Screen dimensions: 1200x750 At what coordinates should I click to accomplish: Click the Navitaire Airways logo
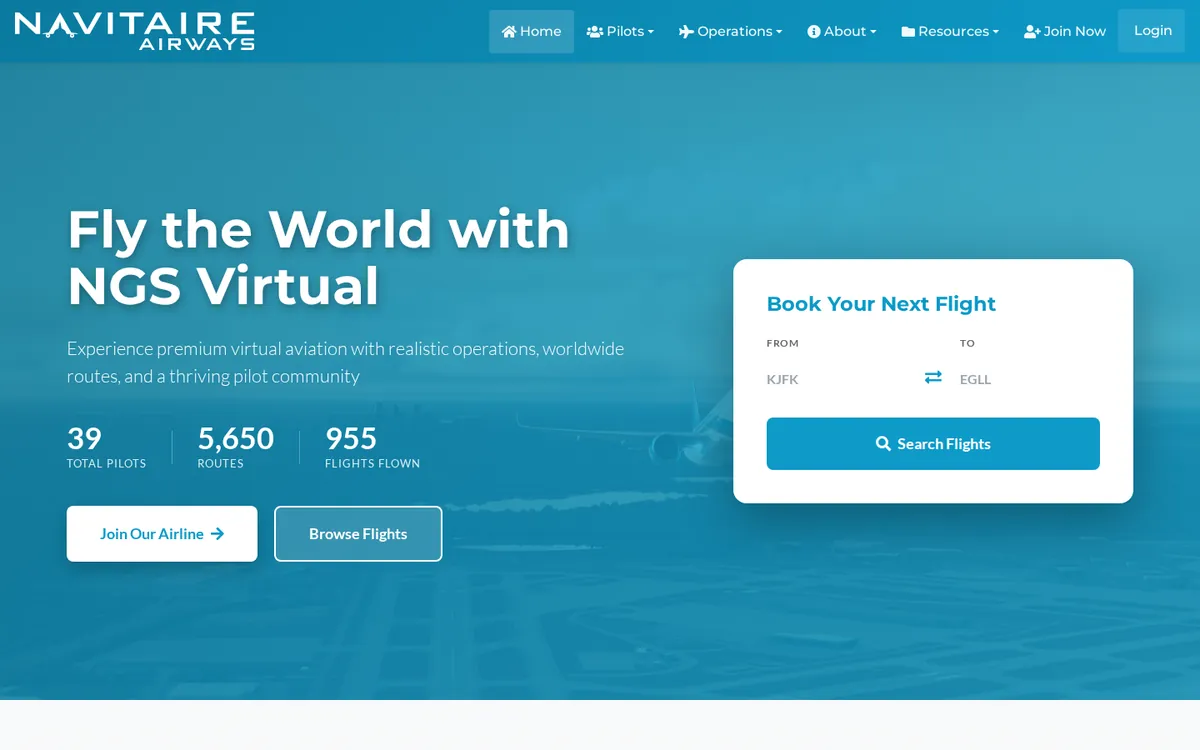tap(135, 31)
